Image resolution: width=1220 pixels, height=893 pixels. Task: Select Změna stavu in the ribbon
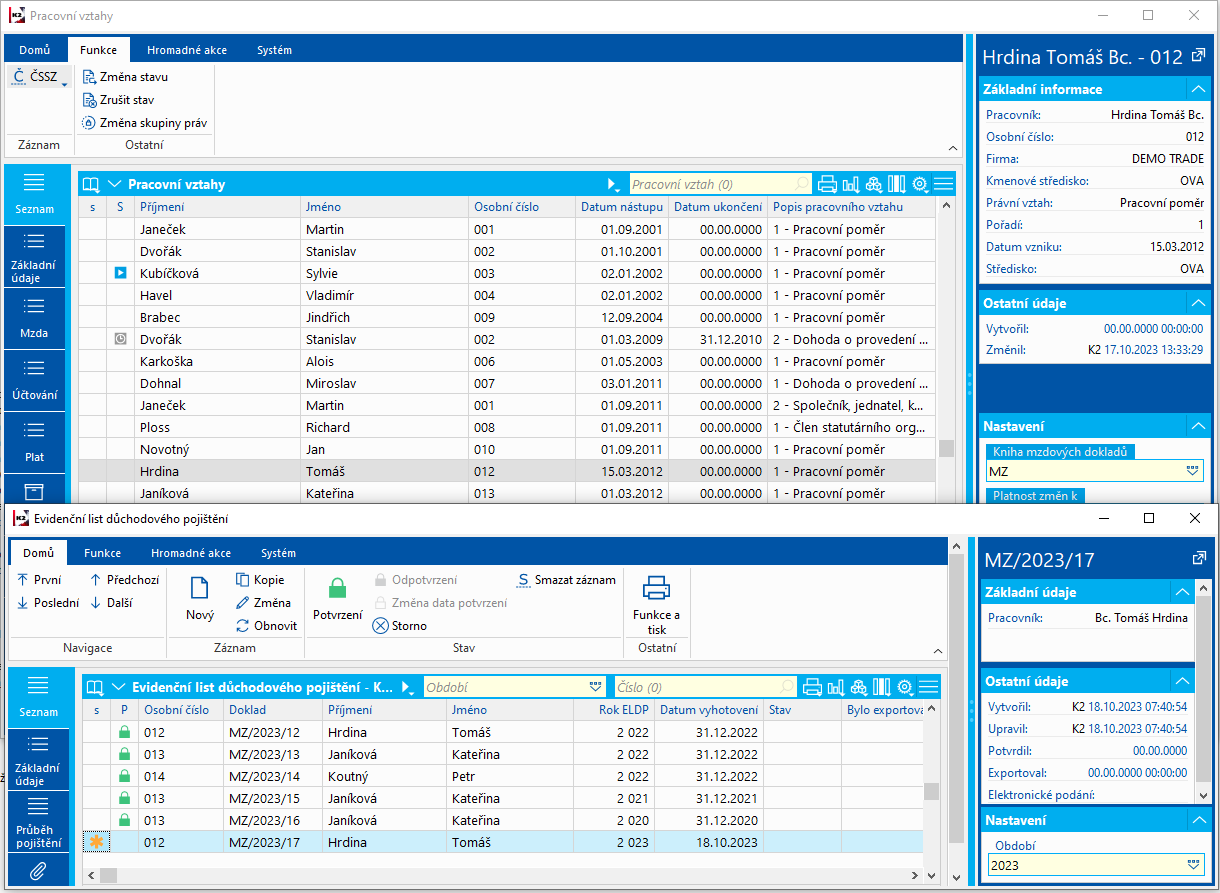click(x=133, y=77)
